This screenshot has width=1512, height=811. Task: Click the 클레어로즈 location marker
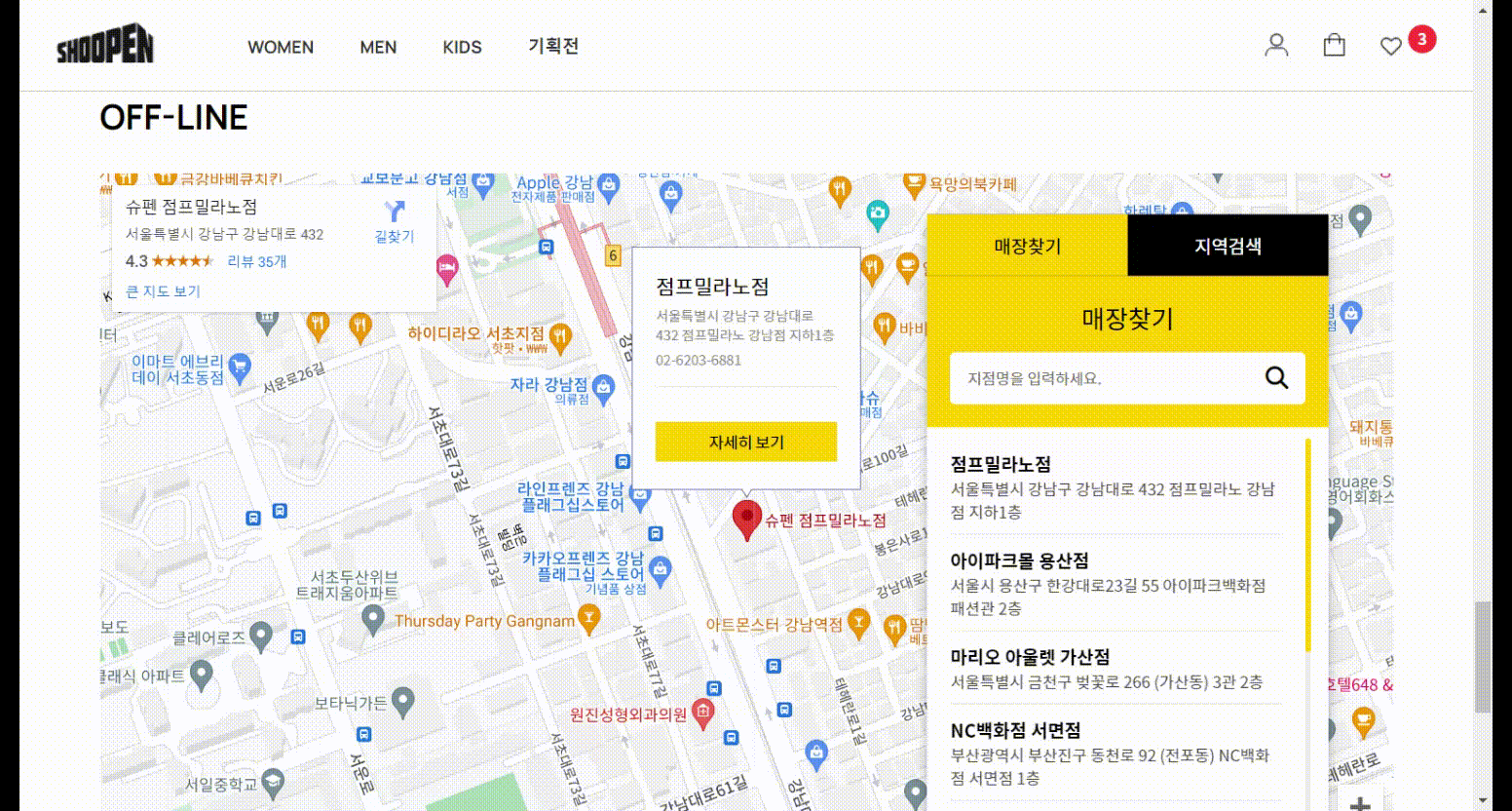(260, 637)
